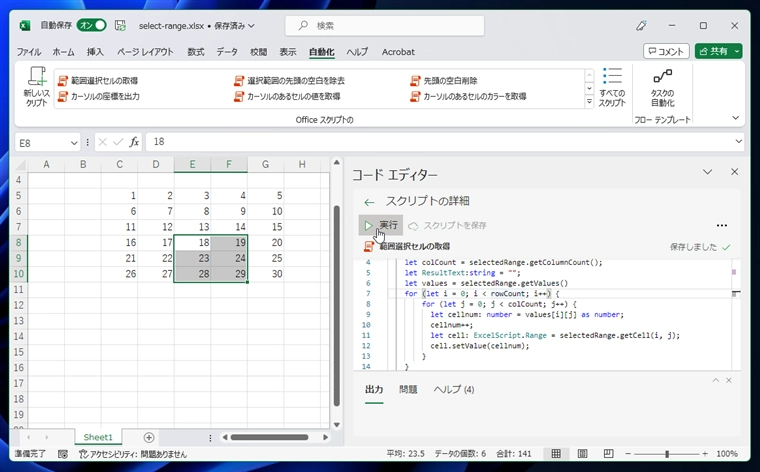Click the Excel app icon in title bar
The height and width of the screenshot is (472, 760).
coord(24,26)
